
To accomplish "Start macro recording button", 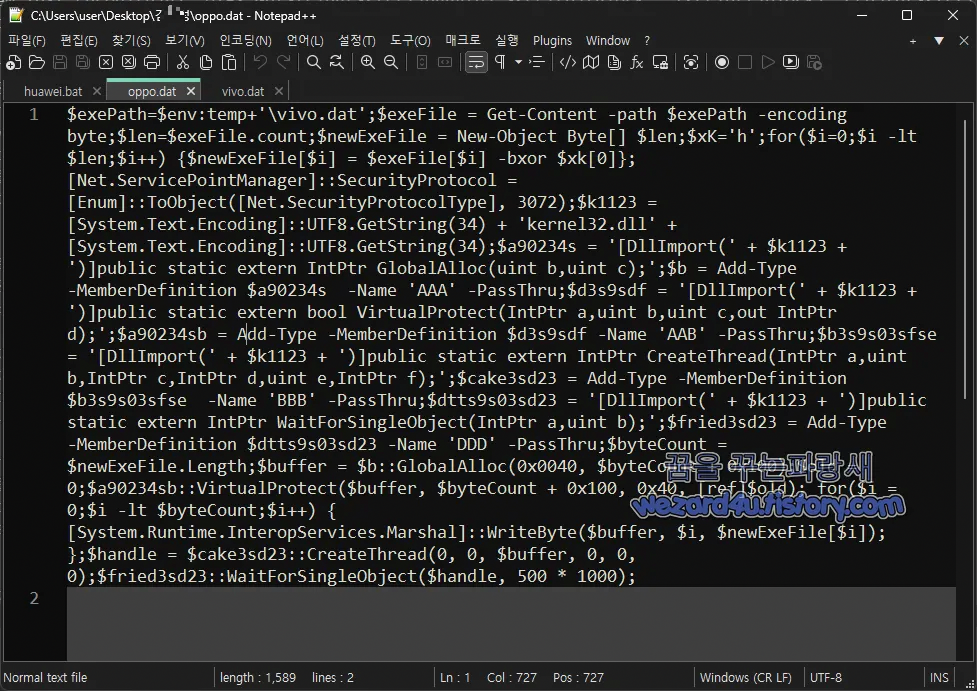I will [722, 62].
